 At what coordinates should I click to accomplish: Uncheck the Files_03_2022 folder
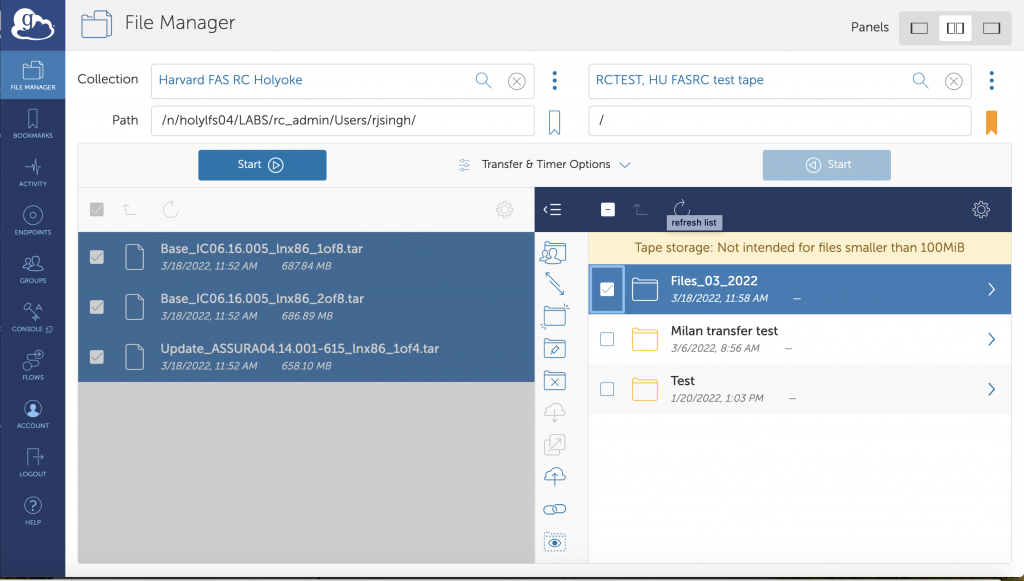(607, 289)
